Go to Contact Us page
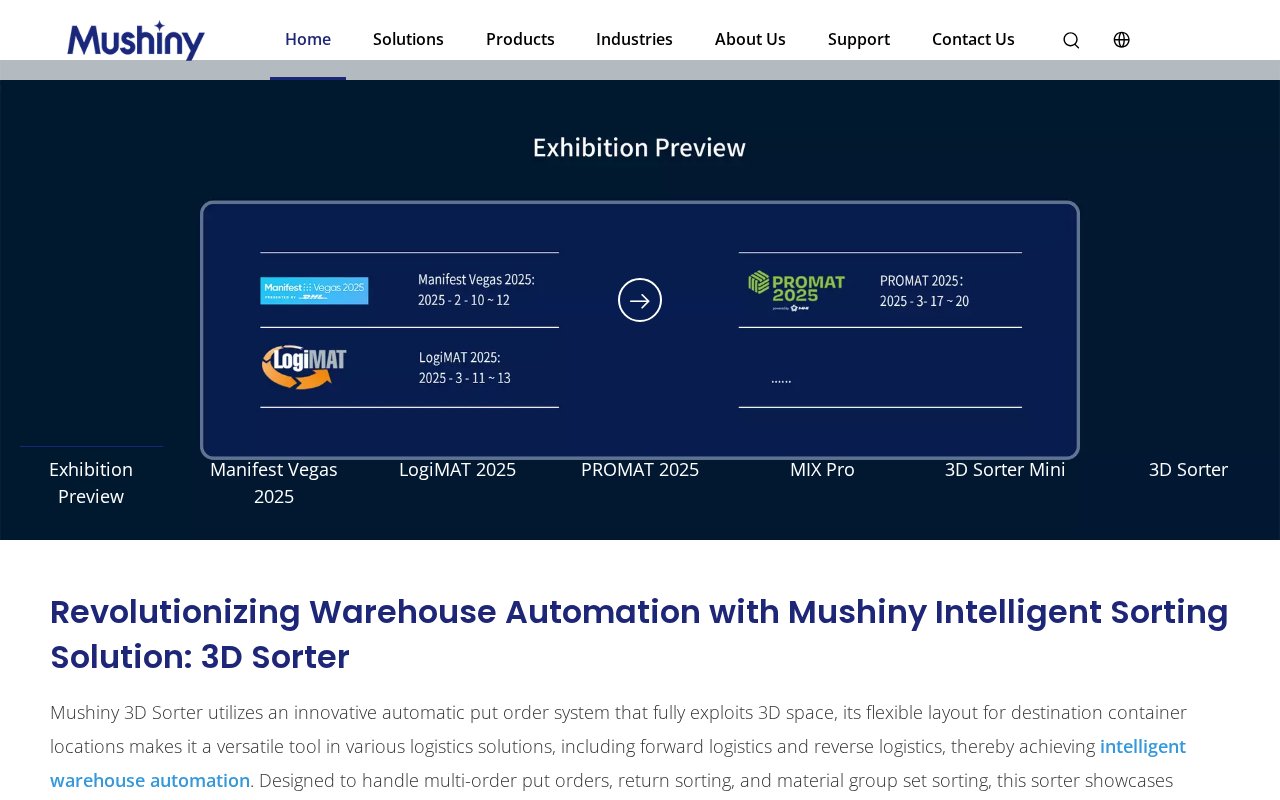Screen dimensions: 1280x800 click(x=973, y=39)
